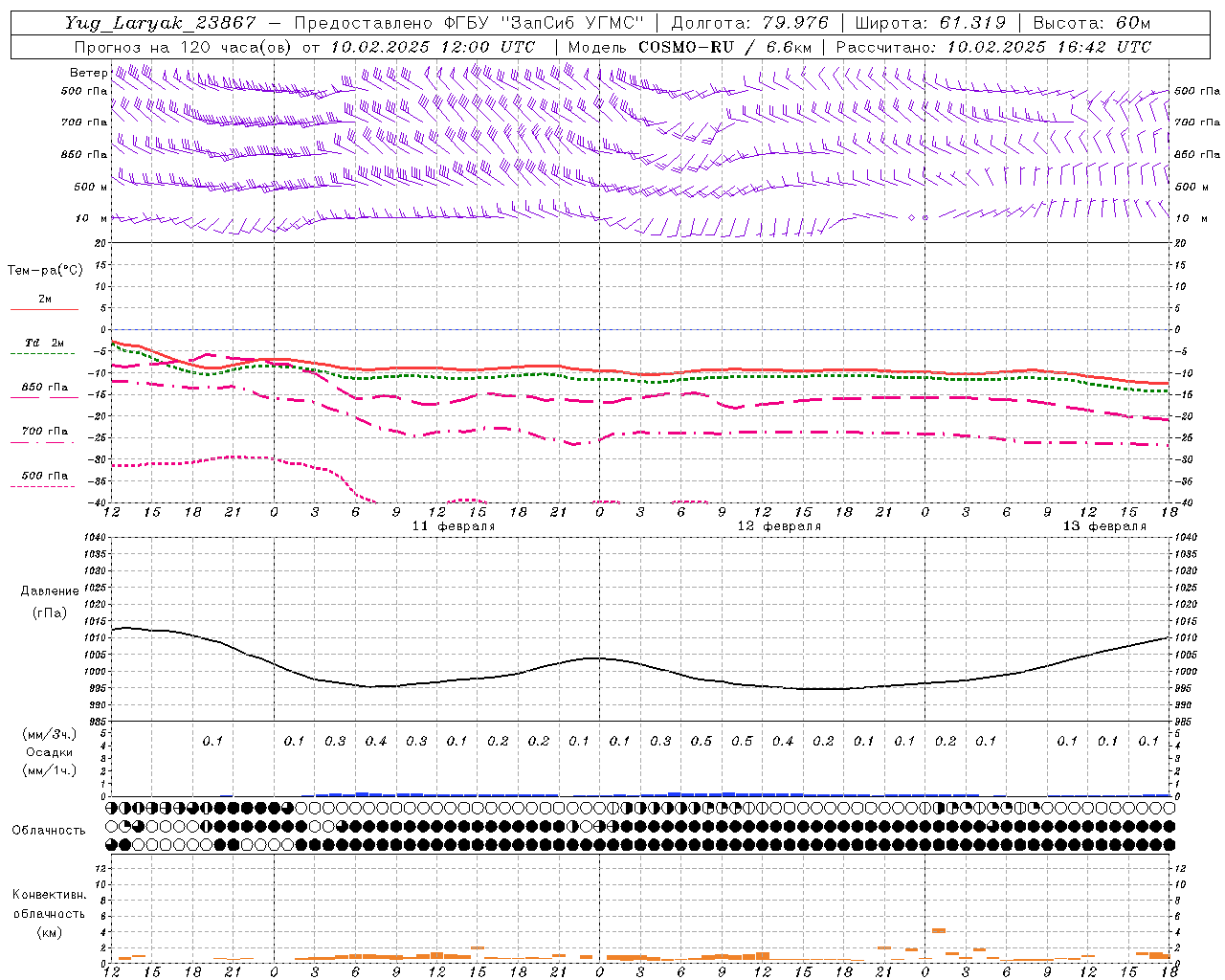
Task: Click the Модель COSMO-RU / 6.6км label
Action: (689, 47)
